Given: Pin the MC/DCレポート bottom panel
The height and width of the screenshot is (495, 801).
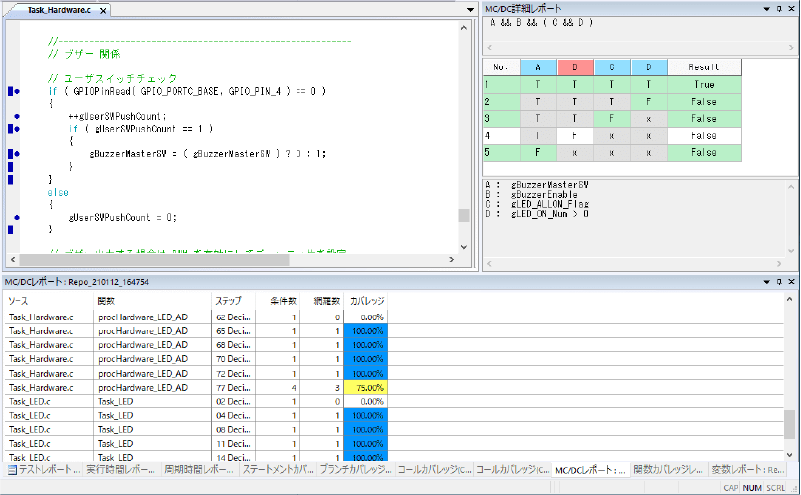Looking at the screenshot, I should coord(778,282).
